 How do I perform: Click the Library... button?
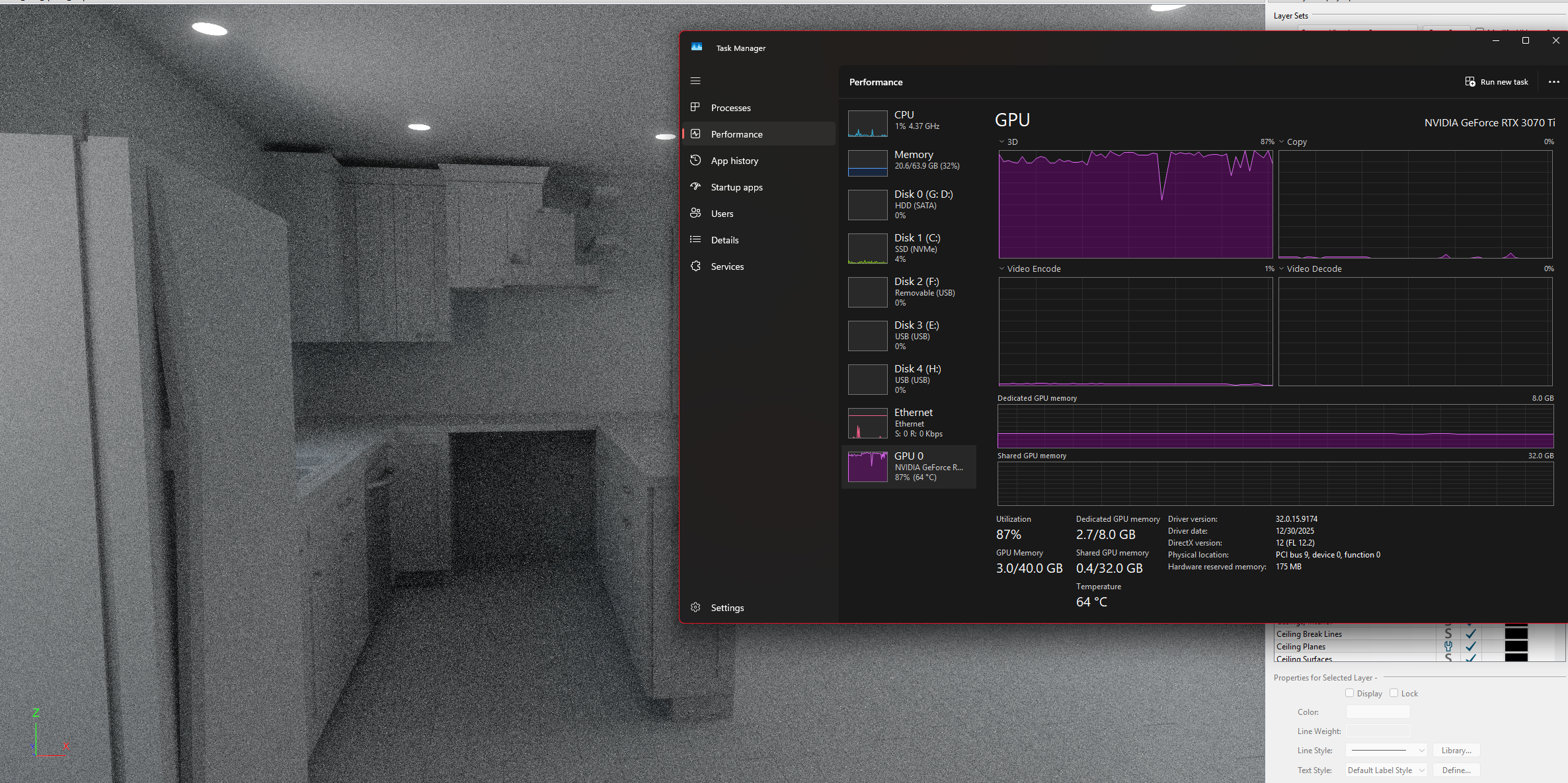(1456, 750)
